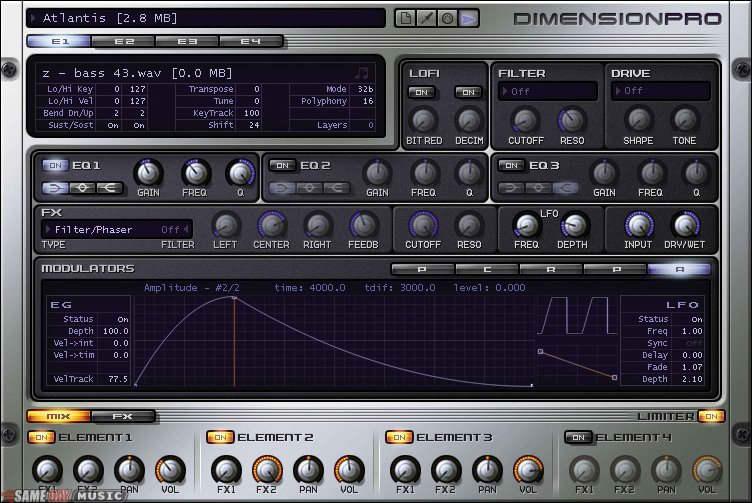Open Drive type dropdown showing Off
The image size is (752, 503).
660,91
